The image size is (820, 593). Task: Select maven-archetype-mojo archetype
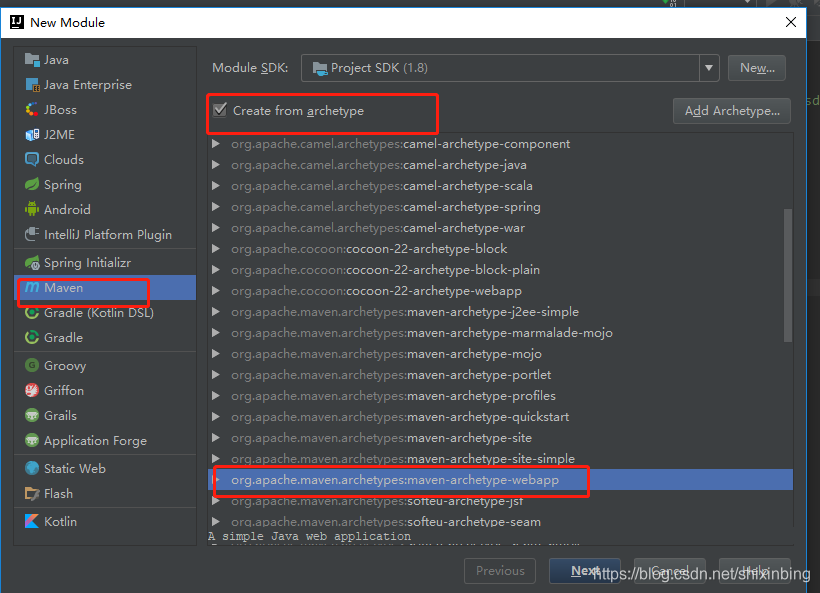pos(500,354)
